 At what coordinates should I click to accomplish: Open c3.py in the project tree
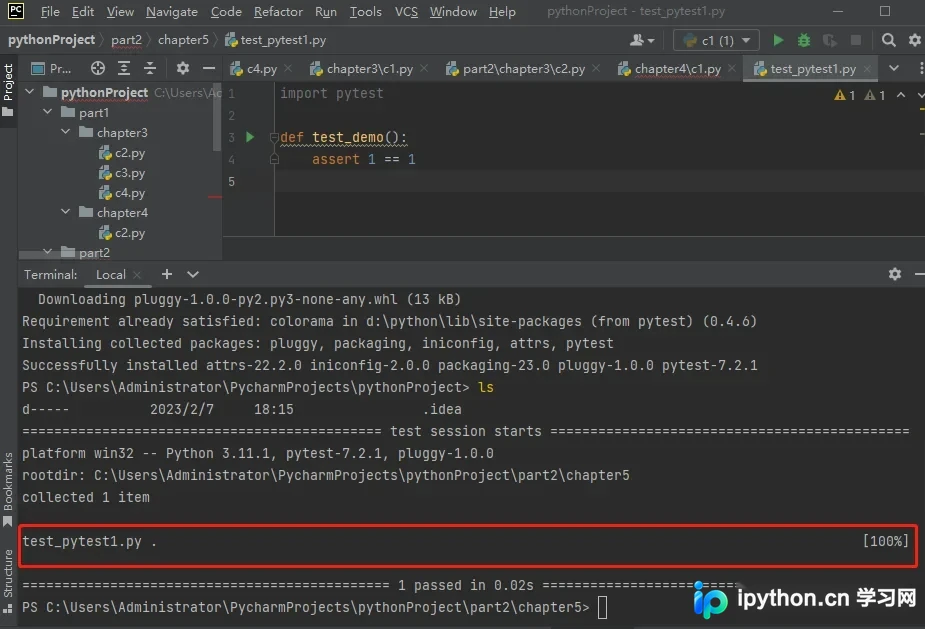tap(122, 173)
